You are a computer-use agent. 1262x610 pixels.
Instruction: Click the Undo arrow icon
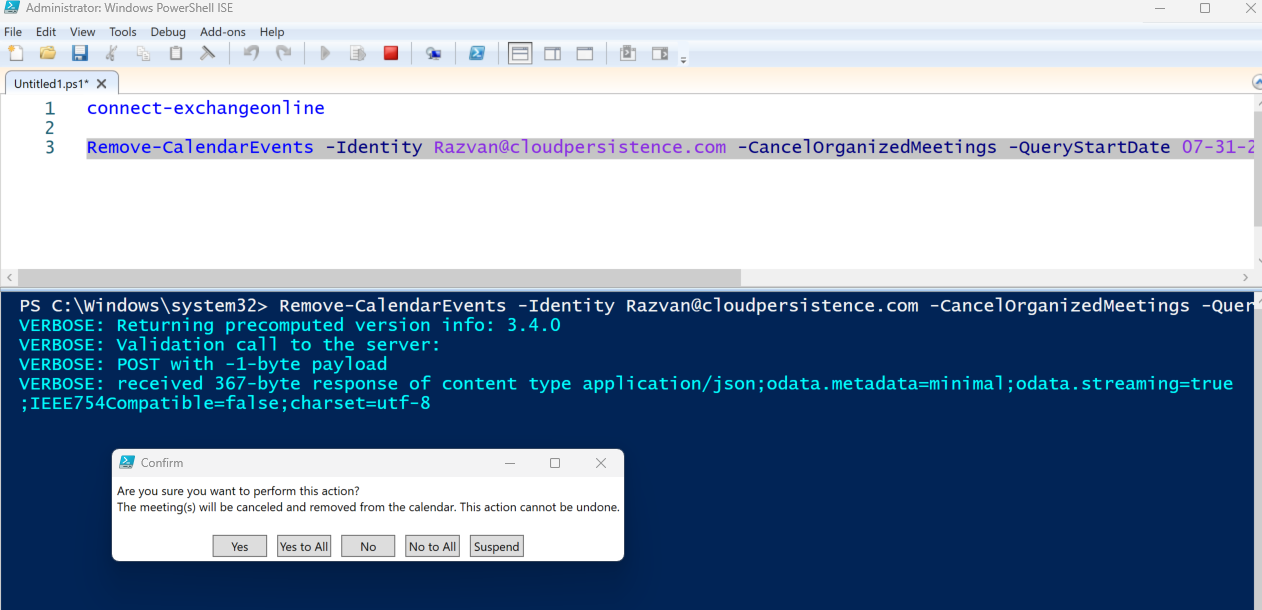tap(251, 53)
